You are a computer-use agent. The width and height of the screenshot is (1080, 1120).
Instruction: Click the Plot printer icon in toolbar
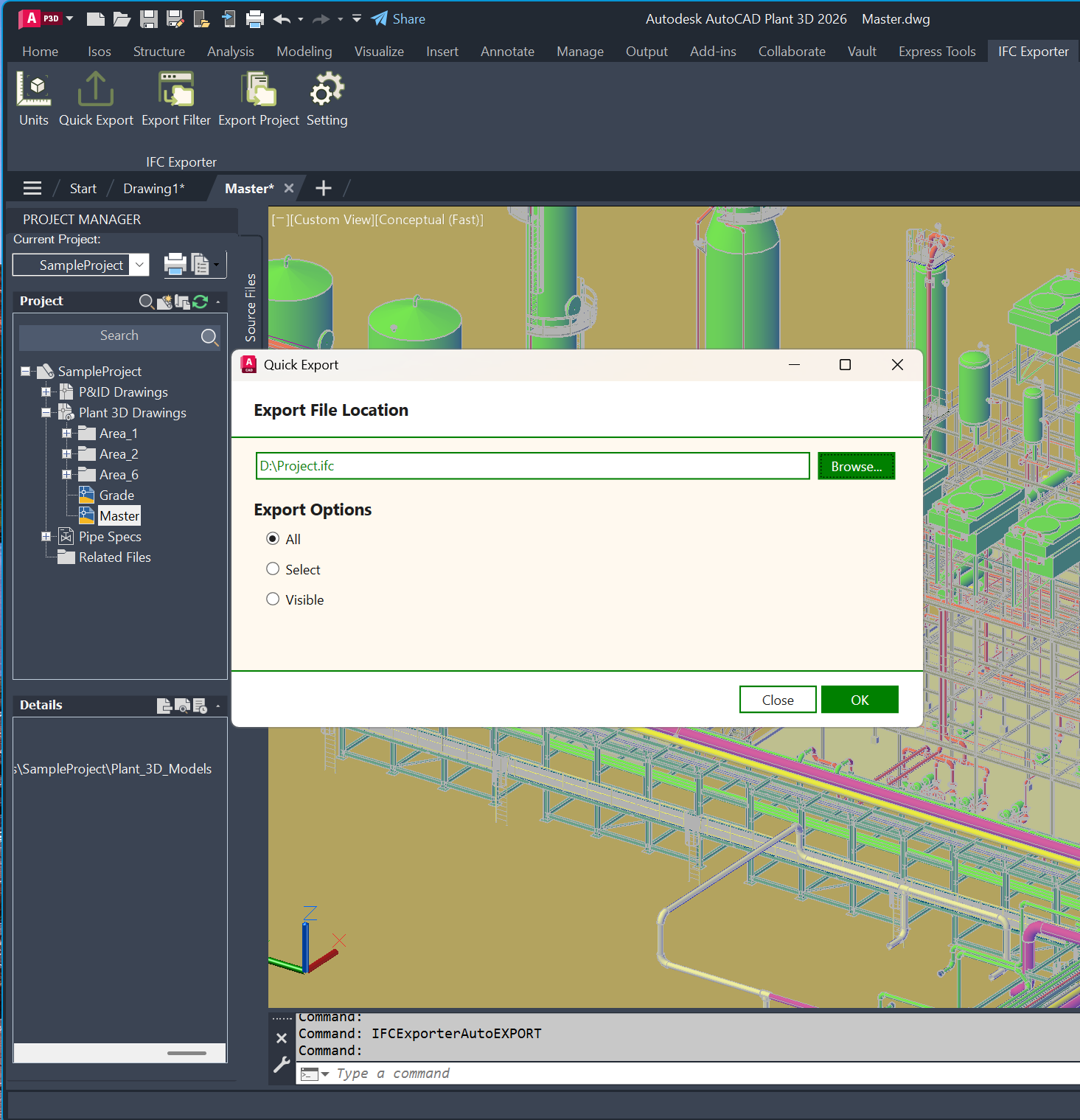coord(255,19)
